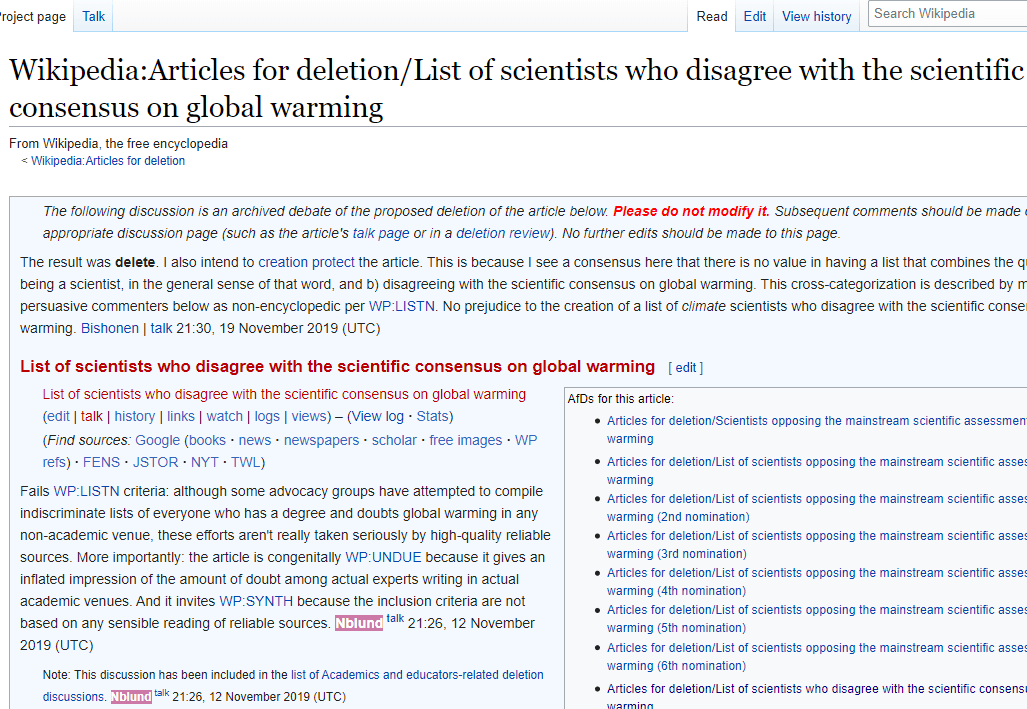Viewport: 1027px width, 709px height.
Task: Find sources via the Google link
Action: pyautogui.click(x=158, y=440)
